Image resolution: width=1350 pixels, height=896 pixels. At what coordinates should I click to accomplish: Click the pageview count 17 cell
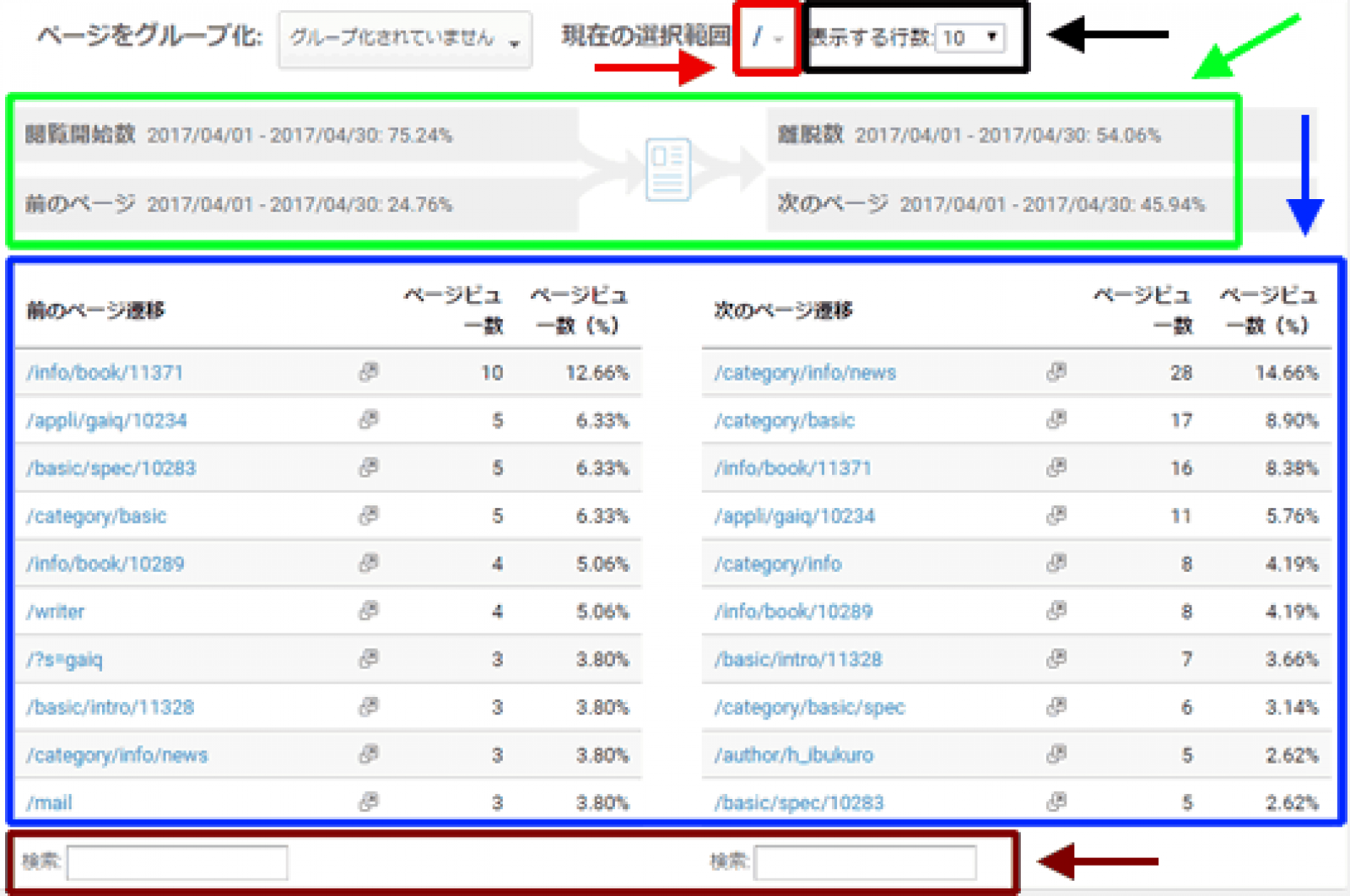pos(1181,421)
